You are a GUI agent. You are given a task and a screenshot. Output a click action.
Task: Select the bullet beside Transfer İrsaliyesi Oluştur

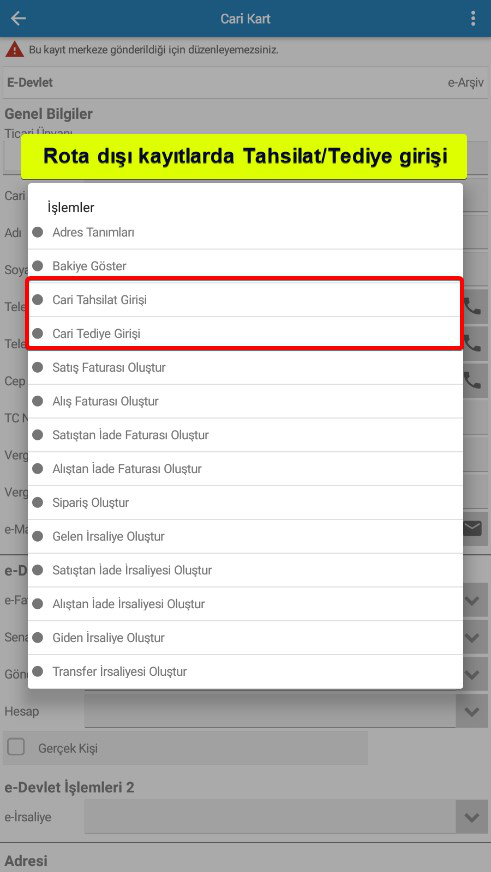[38, 671]
